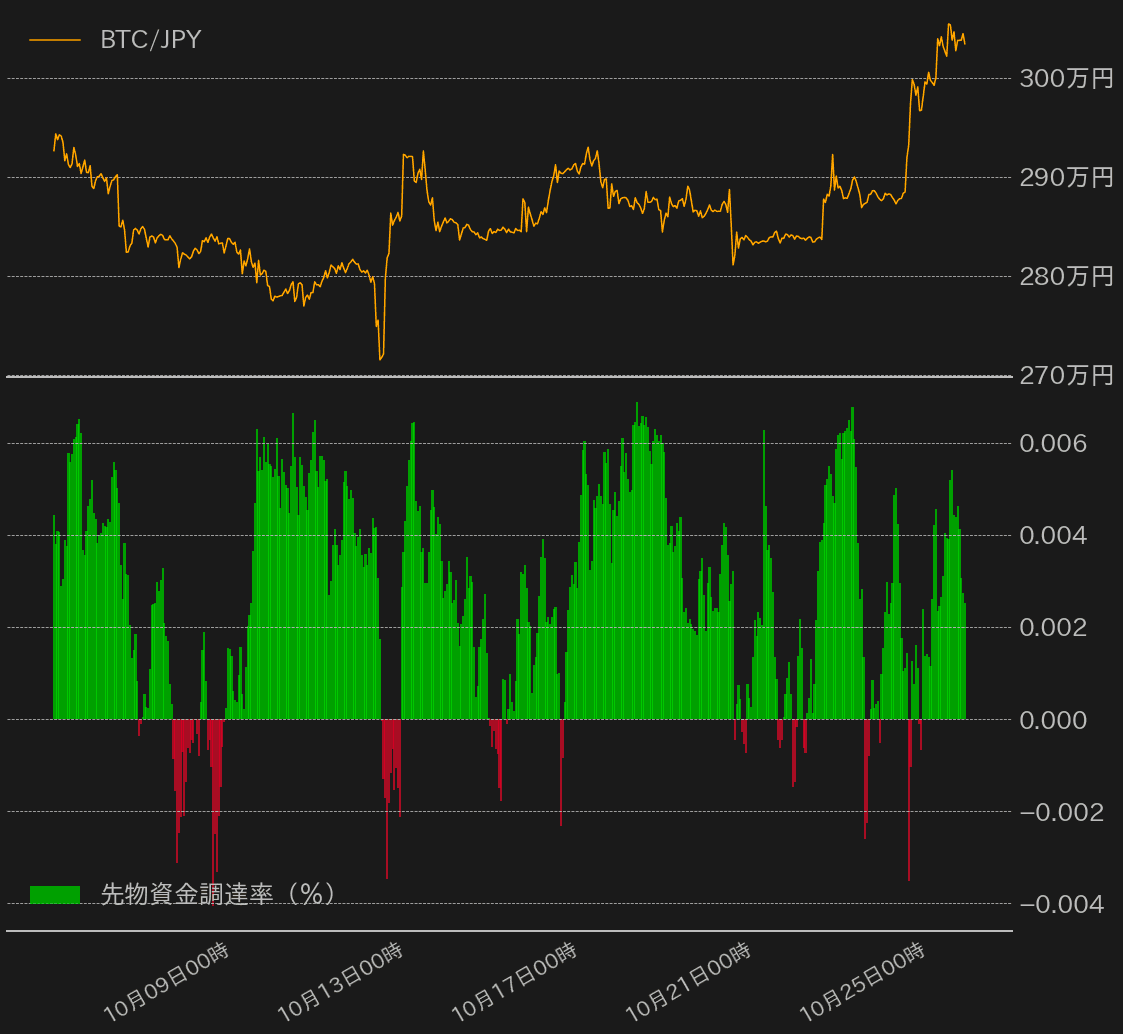The width and height of the screenshot is (1123, 1034).
Task: Select the 0.004 funding rate axis label
Action: click(1053, 535)
